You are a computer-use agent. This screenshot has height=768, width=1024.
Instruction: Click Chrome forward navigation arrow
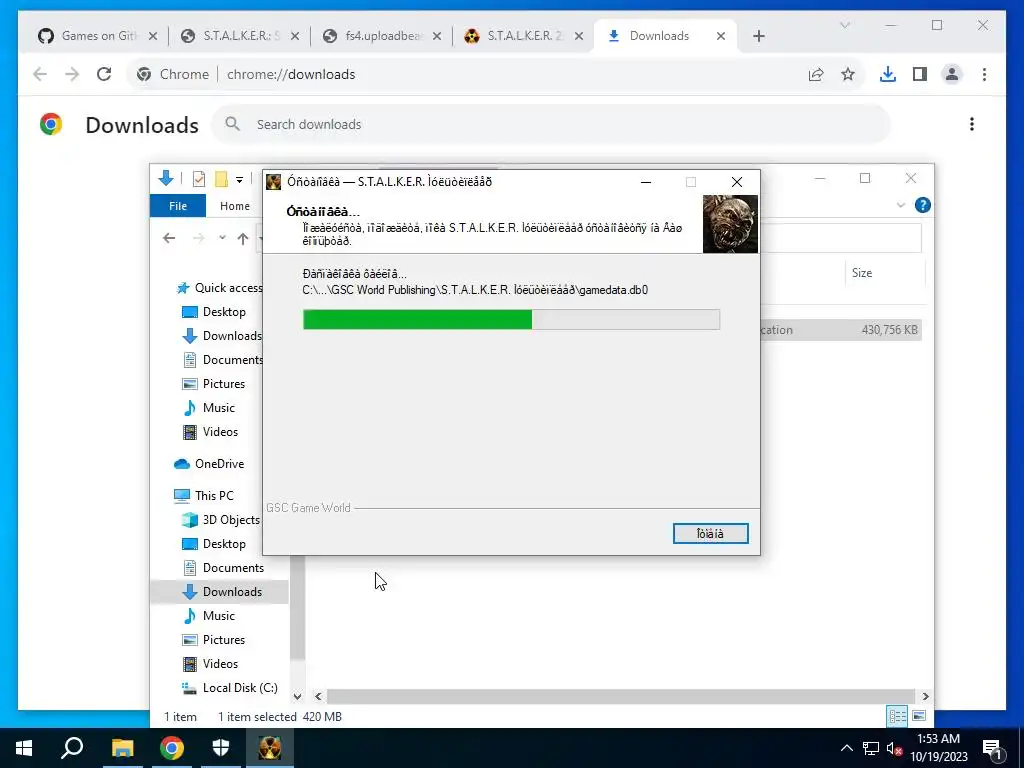click(x=72, y=74)
